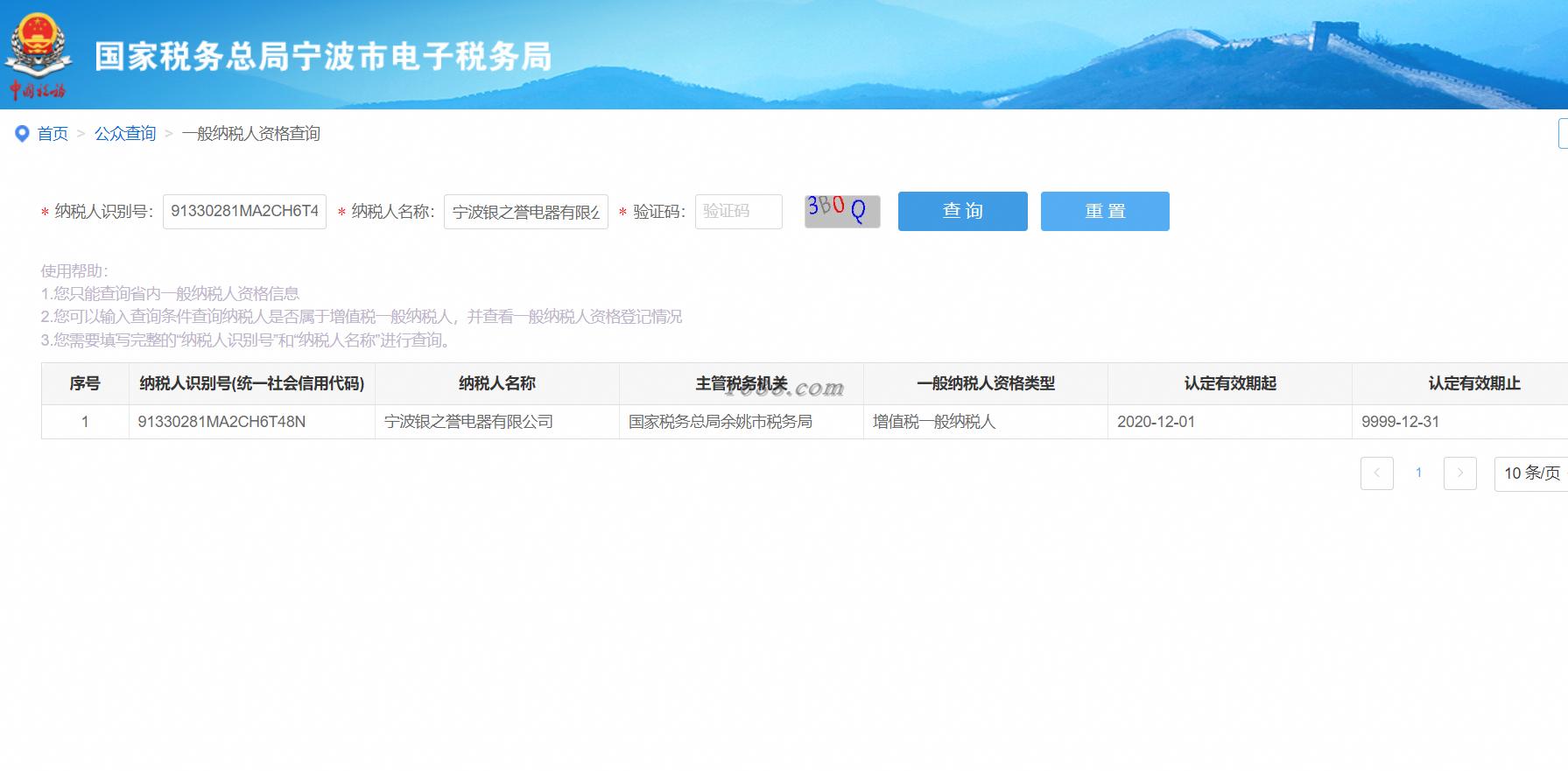Click row number 1 cell

point(85,422)
